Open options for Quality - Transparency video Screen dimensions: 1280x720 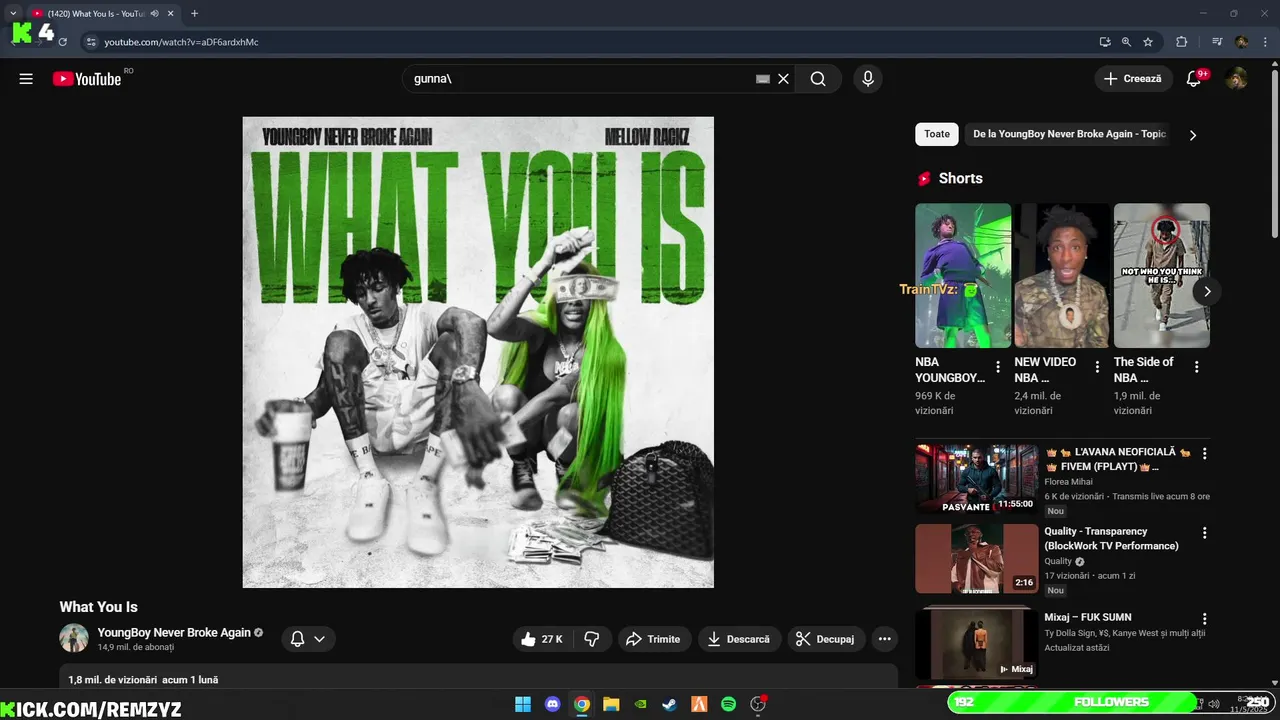[1204, 533]
